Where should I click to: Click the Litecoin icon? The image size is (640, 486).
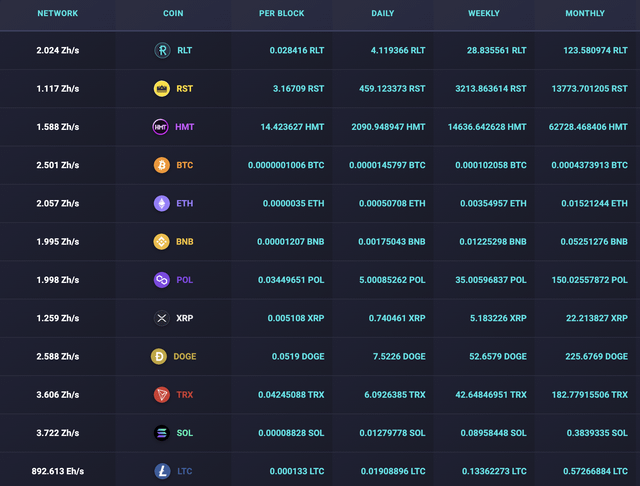(161, 470)
